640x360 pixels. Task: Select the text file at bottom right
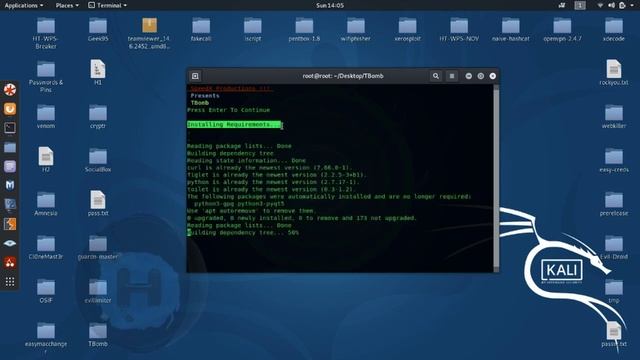tap(614, 334)
